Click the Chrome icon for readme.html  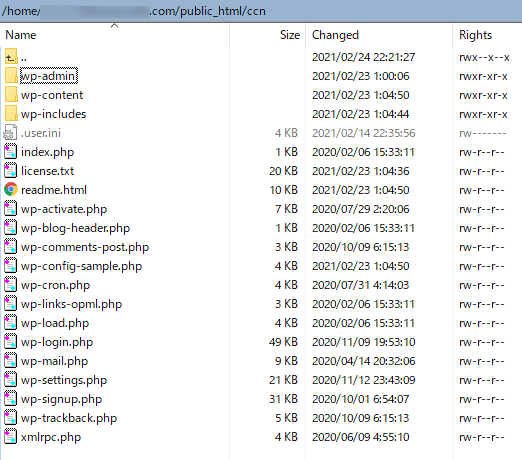pos(11,190)
